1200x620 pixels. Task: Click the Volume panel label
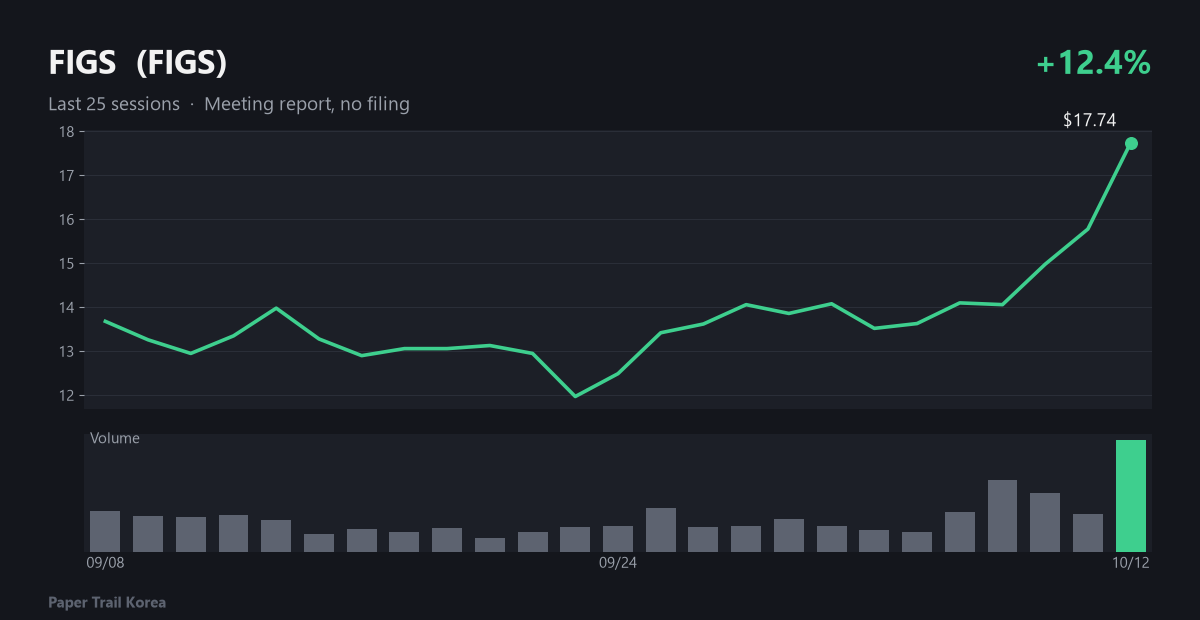point(115,438)
